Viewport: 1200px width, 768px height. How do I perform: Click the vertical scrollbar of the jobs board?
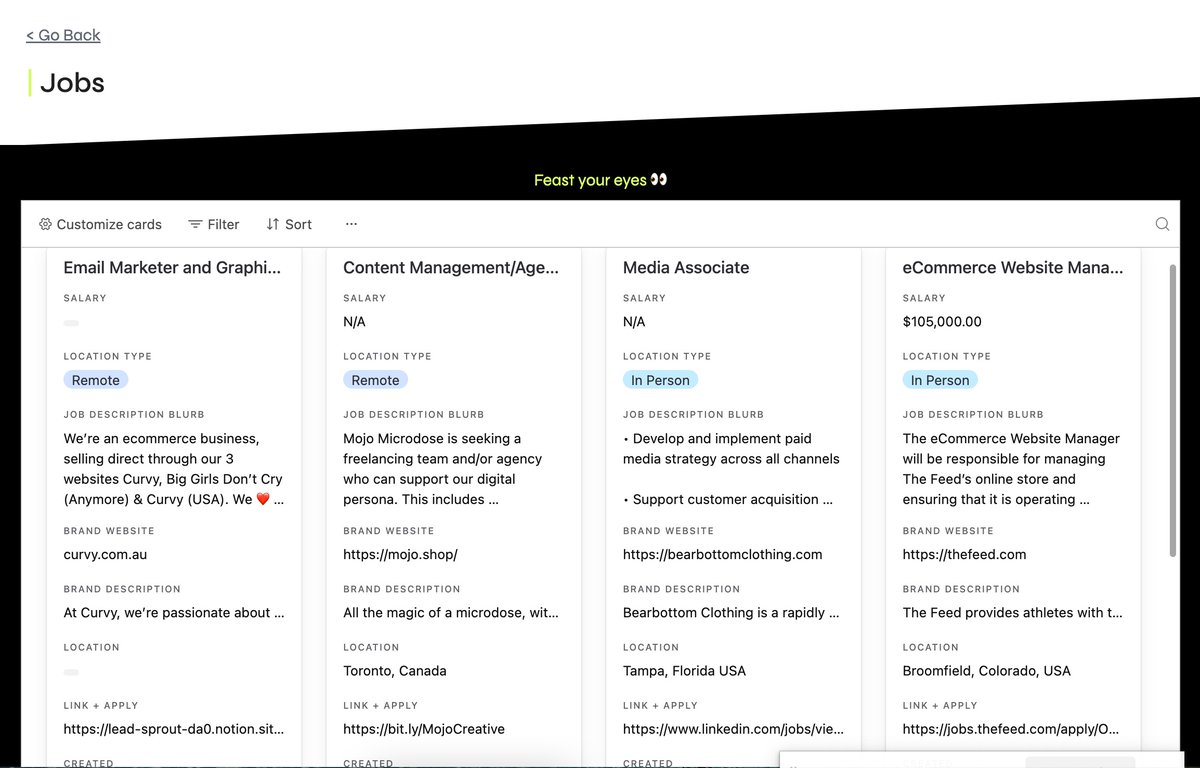(x=1173, y=411)
